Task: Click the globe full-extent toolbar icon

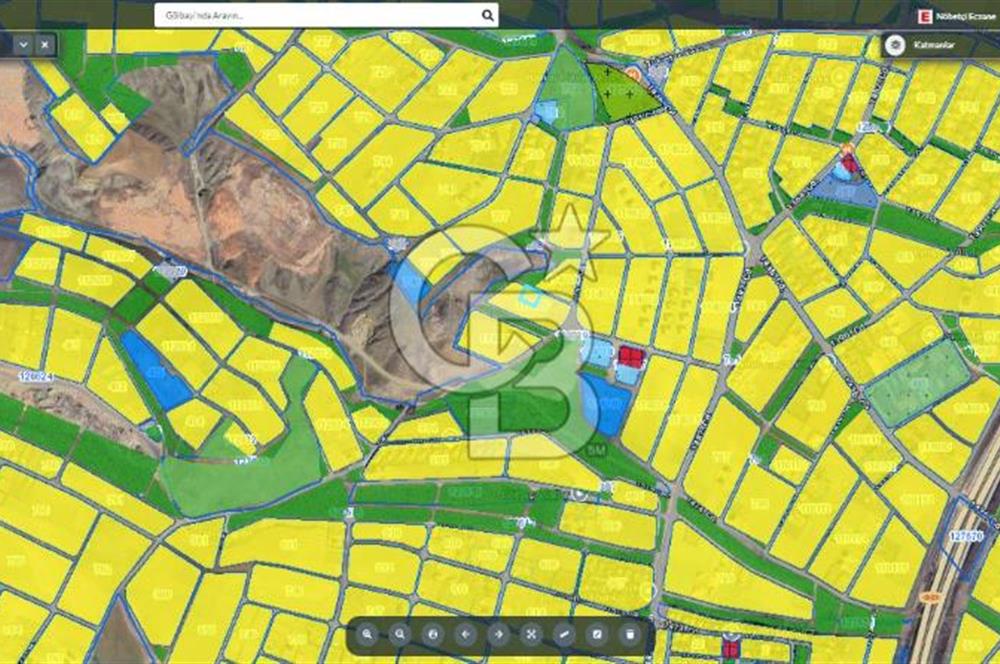Action: click(433, 635)
